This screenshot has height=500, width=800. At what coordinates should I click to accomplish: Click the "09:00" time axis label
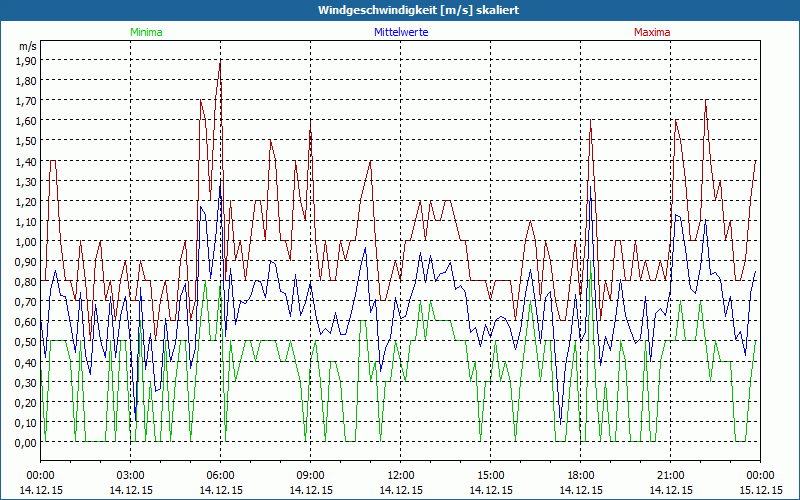(x=311, y=476)
